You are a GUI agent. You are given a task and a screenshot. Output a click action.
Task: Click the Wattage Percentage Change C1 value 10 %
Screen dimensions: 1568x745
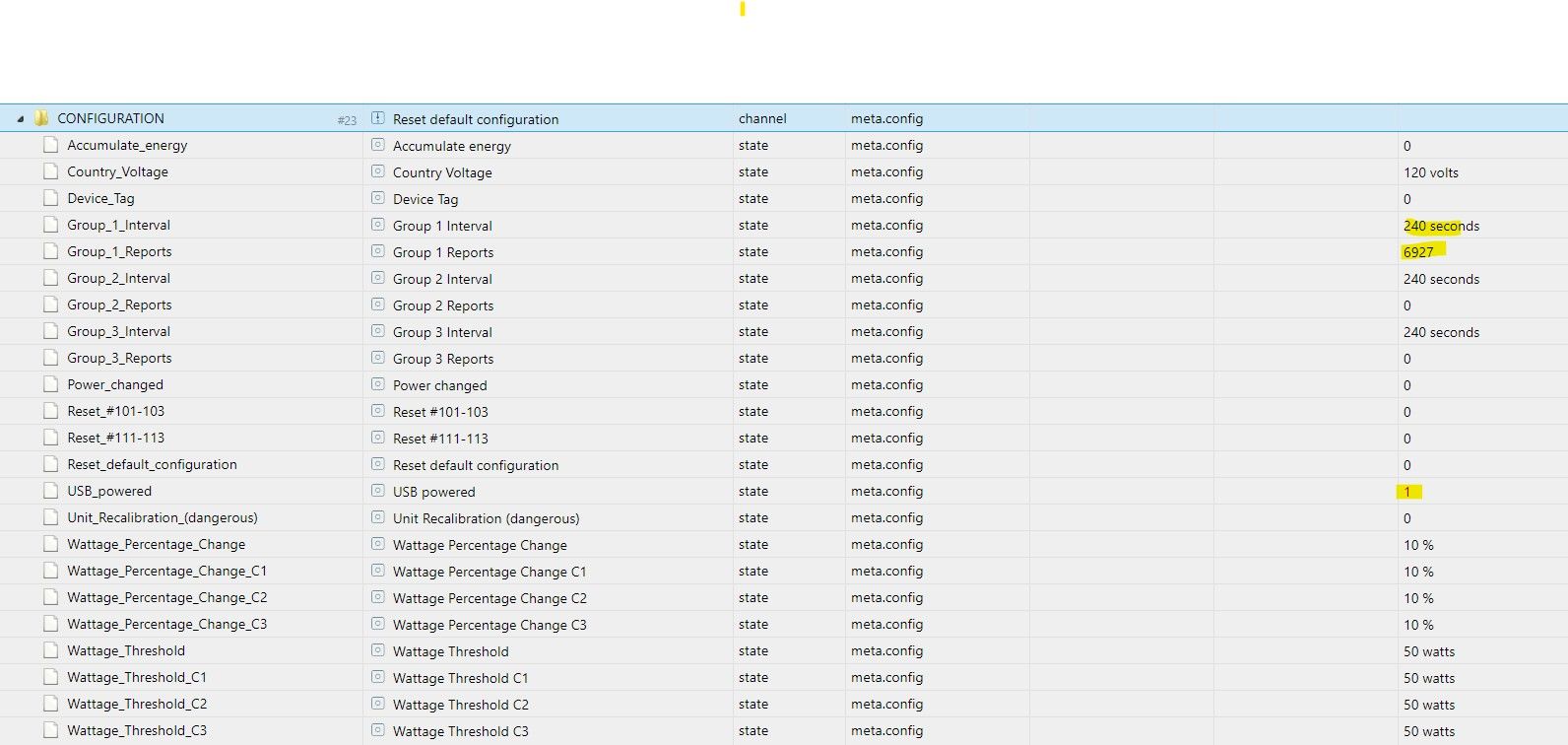click(1418, 572)
